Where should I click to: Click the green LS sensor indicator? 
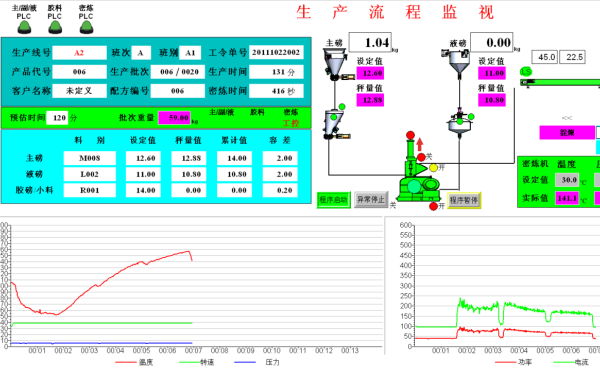tap(526, 72)
